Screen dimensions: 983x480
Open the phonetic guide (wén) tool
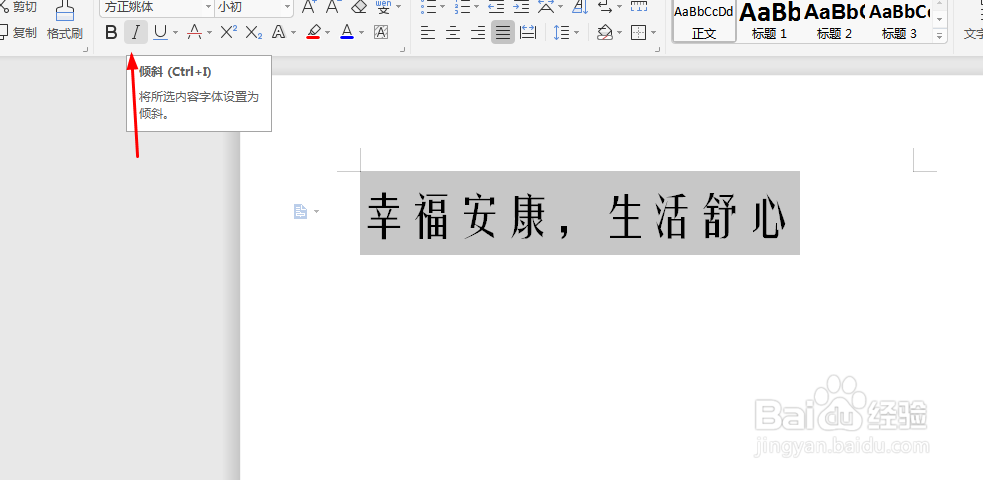click(x=383, y=8)
